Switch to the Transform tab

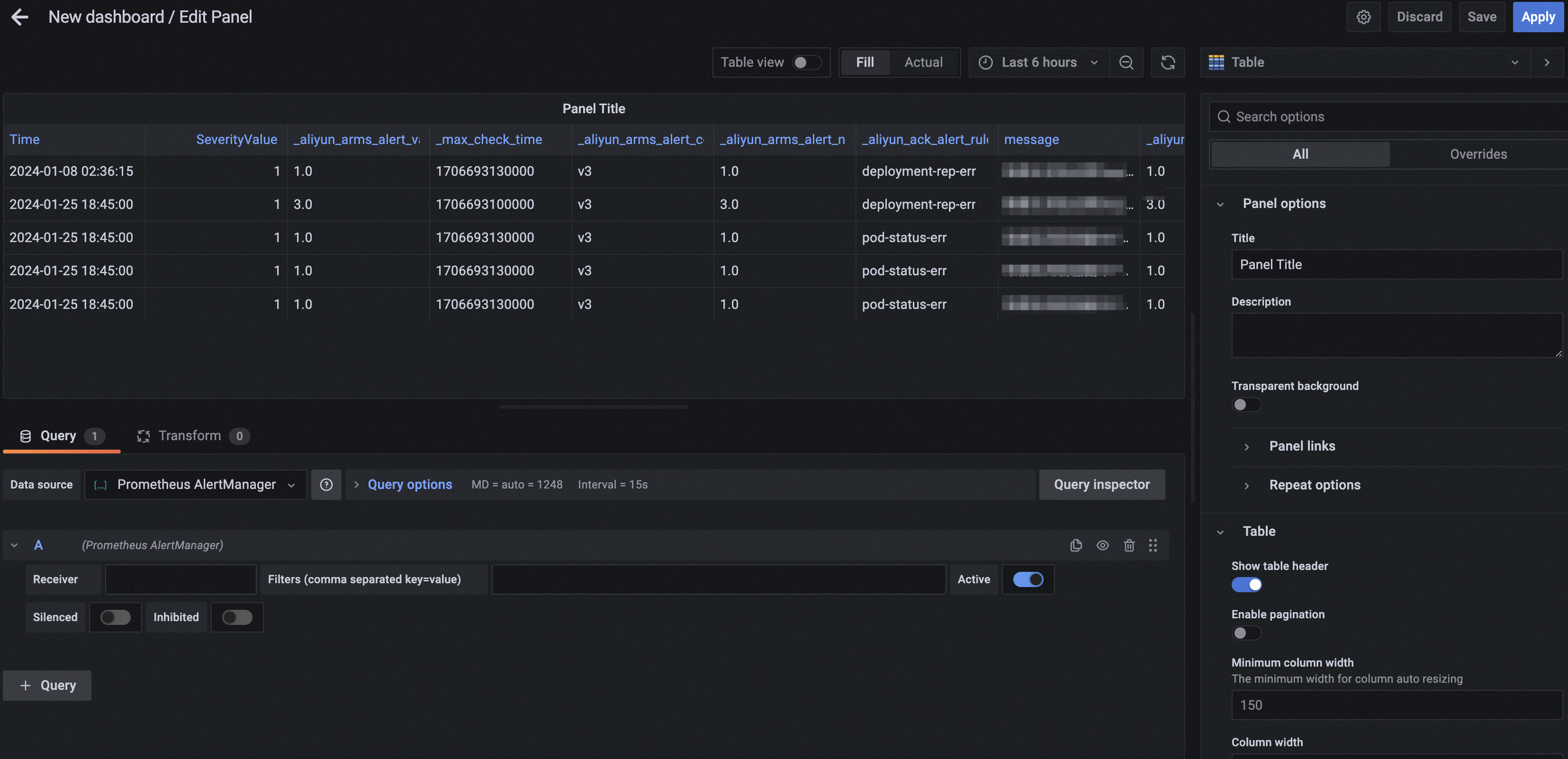coord(189,436)
